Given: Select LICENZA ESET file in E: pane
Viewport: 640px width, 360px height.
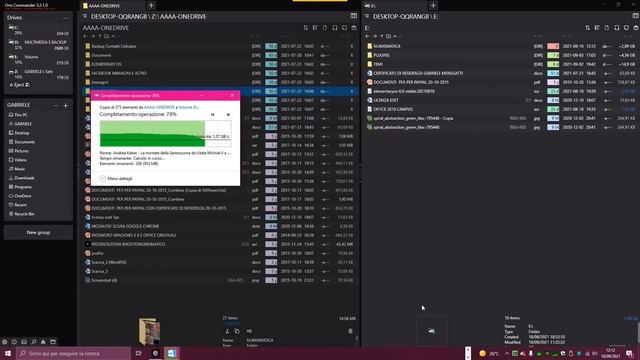Looking at the screenshot, I should point(502,100).
